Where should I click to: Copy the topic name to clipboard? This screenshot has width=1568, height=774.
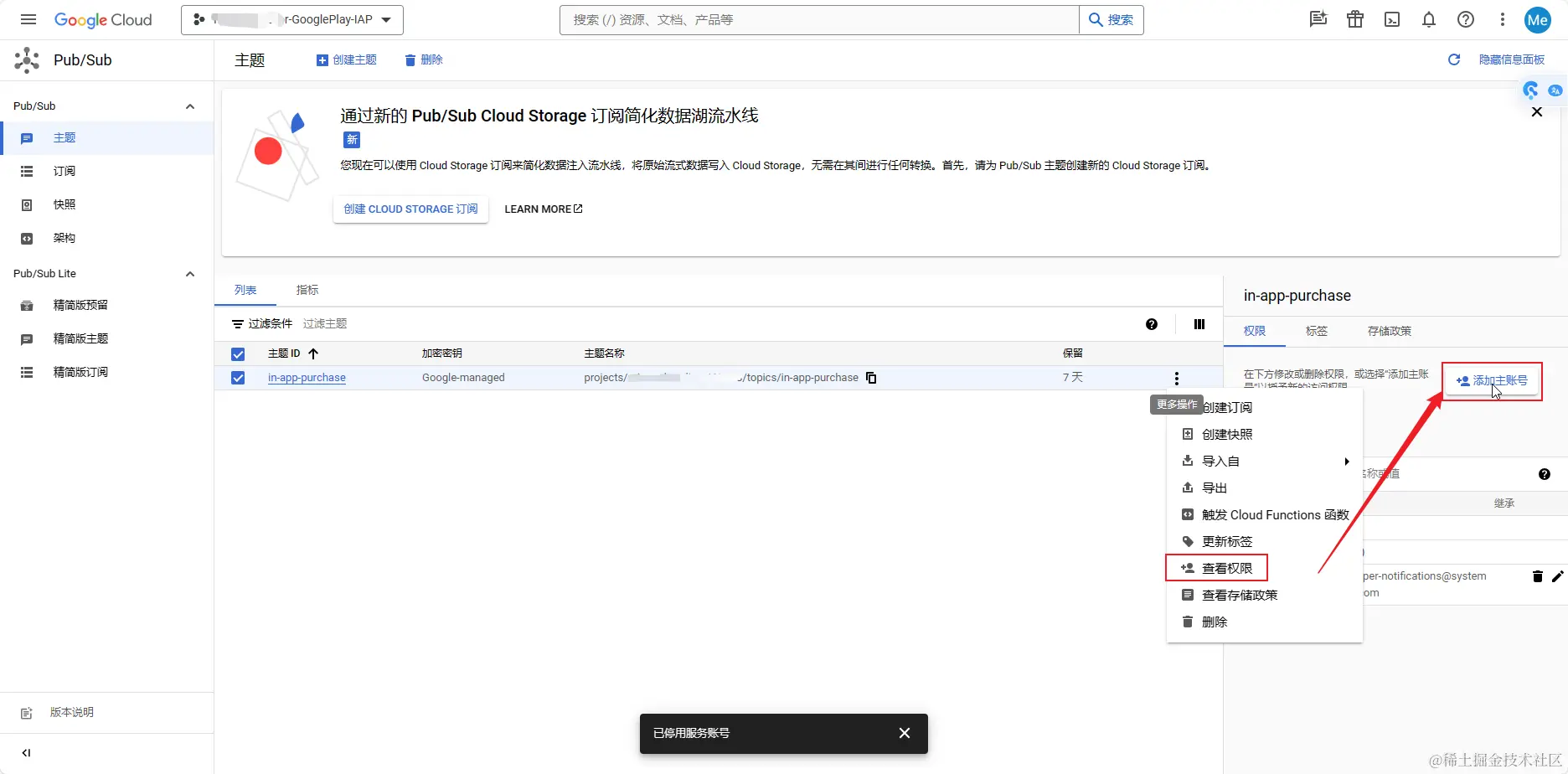(x=871, y=378)
